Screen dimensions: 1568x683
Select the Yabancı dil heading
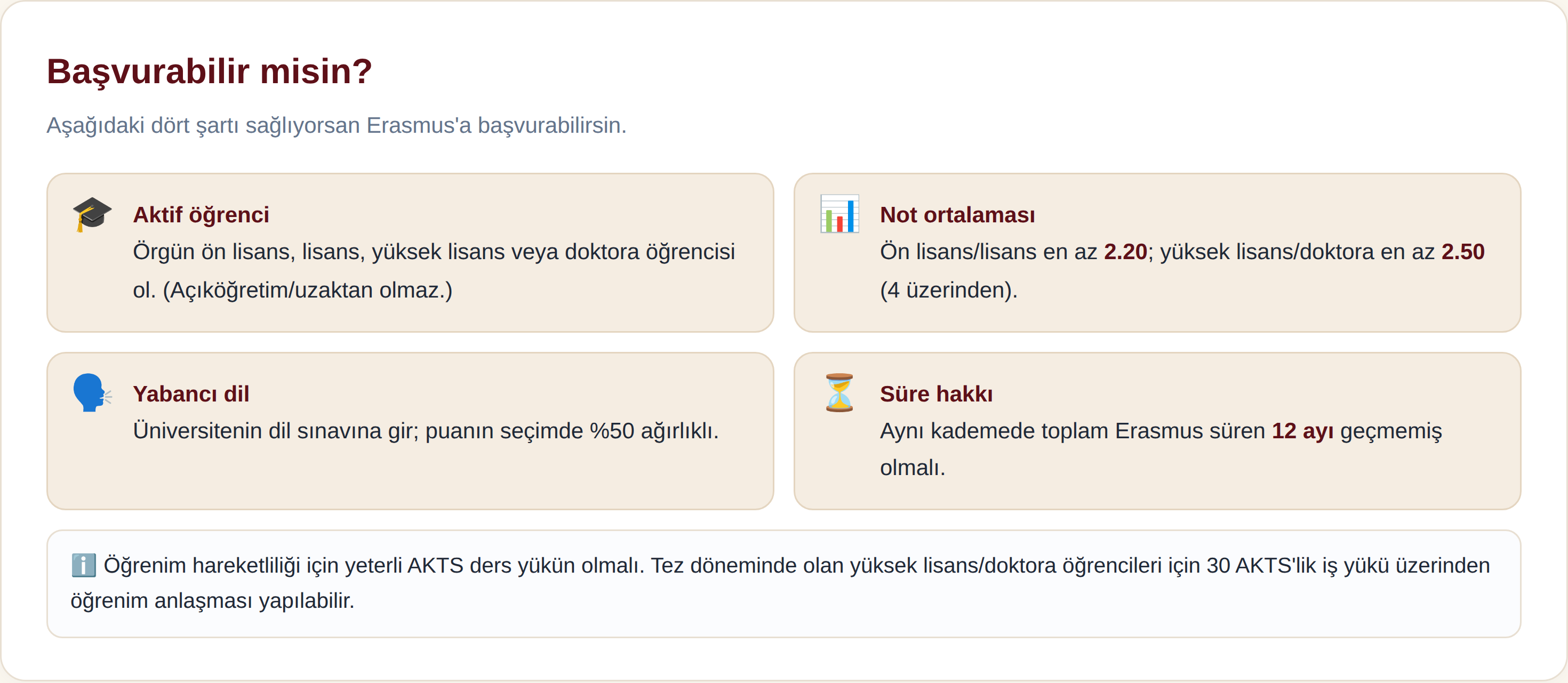191,394
